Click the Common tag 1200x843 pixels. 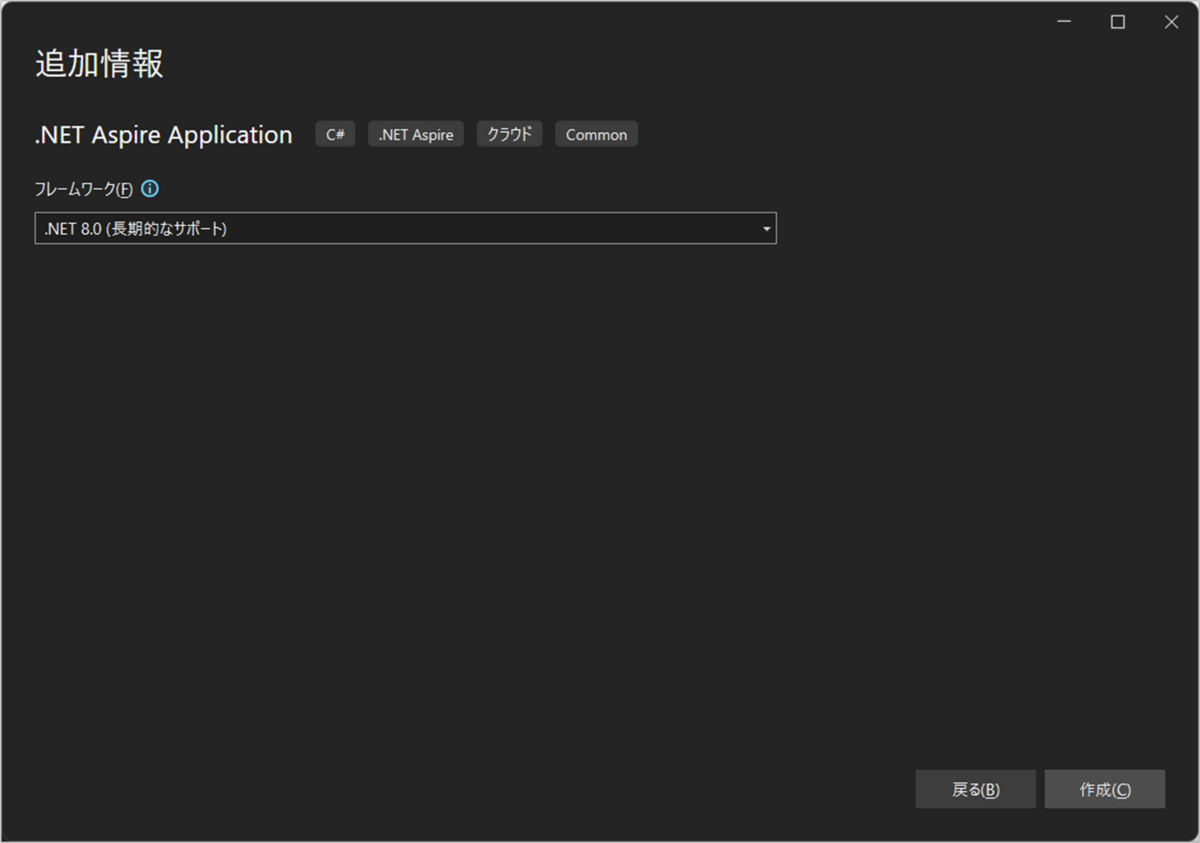[596, 134]
